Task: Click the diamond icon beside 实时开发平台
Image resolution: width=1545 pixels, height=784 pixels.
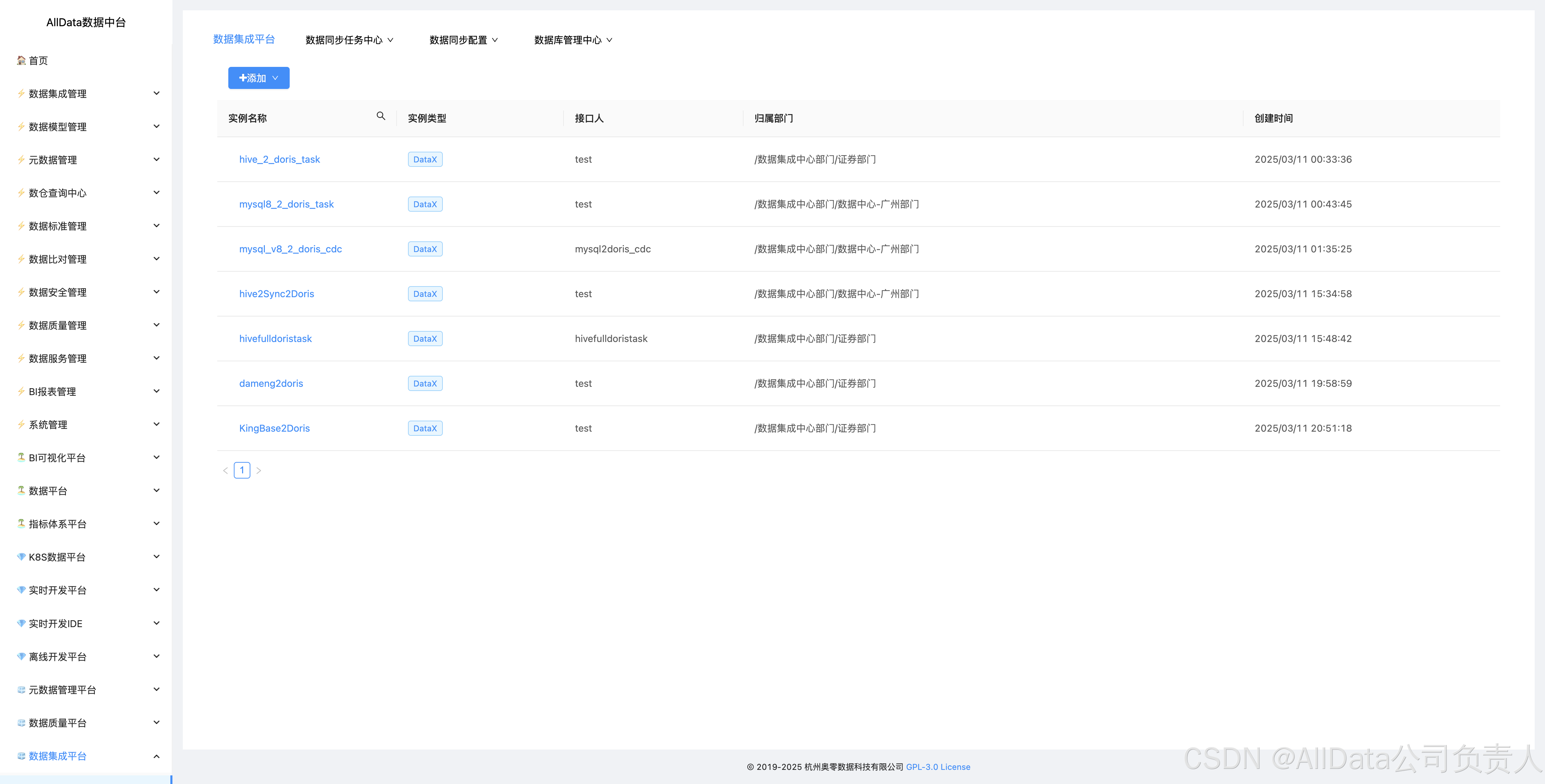Action: 22,590
